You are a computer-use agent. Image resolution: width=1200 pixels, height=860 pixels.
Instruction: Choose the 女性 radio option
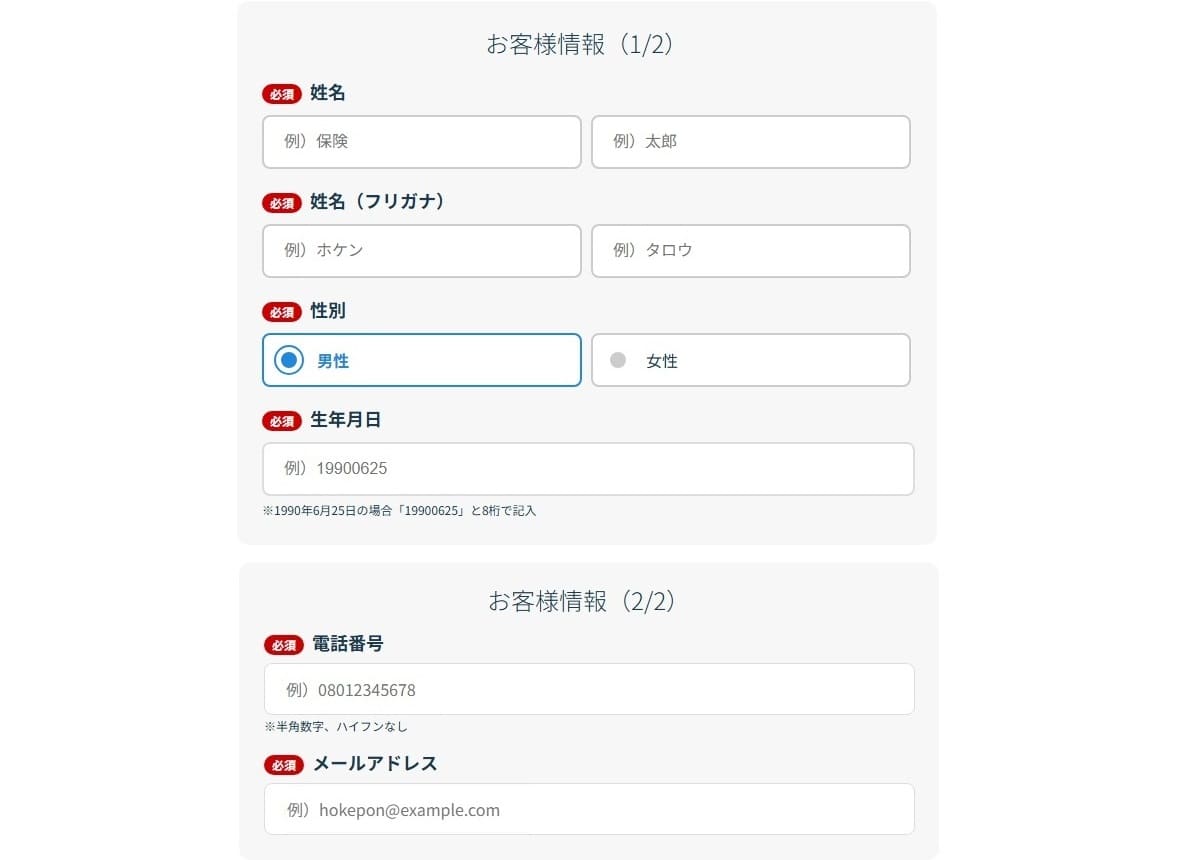[751, 360]
